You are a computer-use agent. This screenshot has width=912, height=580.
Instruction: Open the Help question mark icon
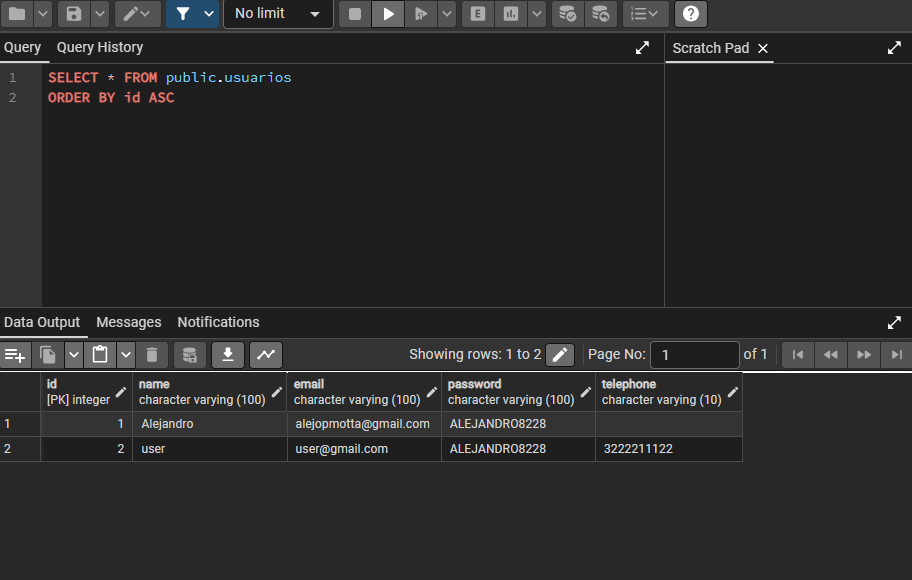[691, 14]
